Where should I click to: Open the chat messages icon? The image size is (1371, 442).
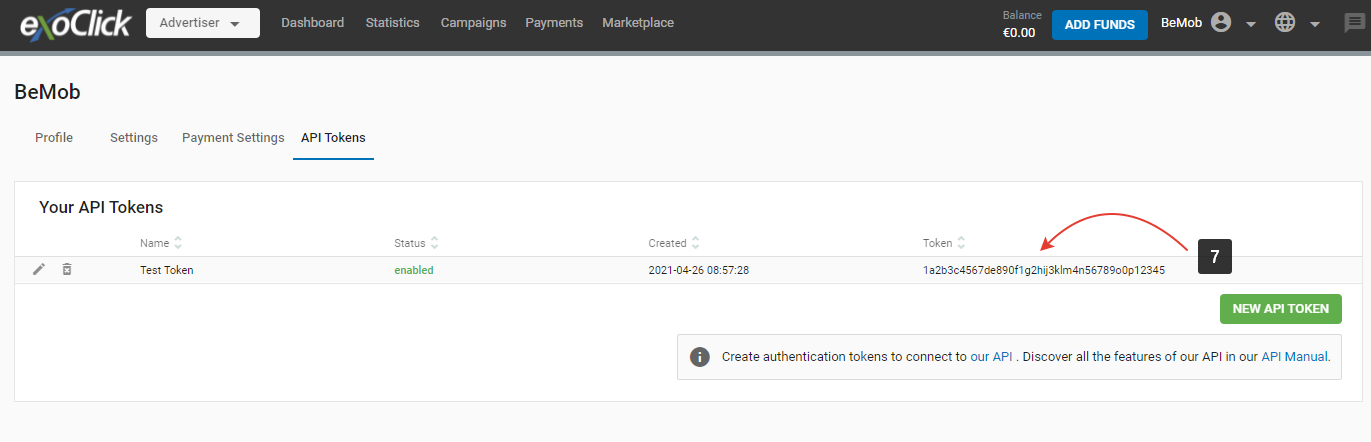(1354, 24)
